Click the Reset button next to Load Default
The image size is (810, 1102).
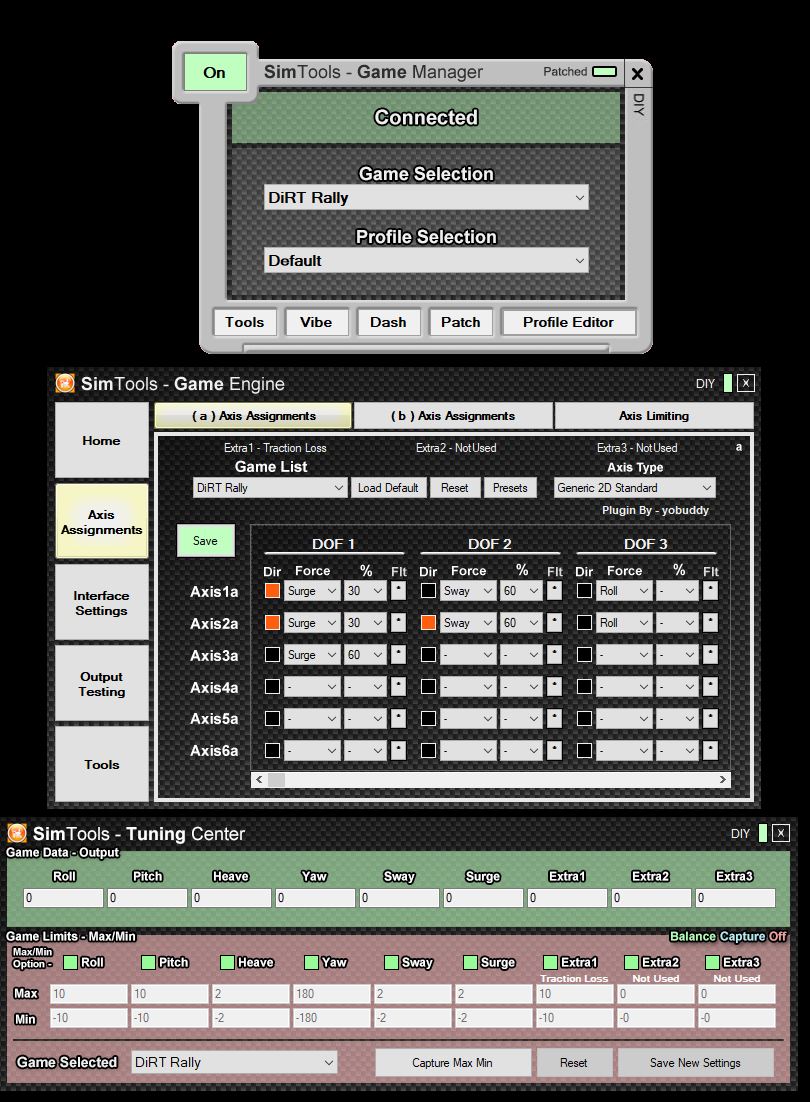tap(455, 488)
